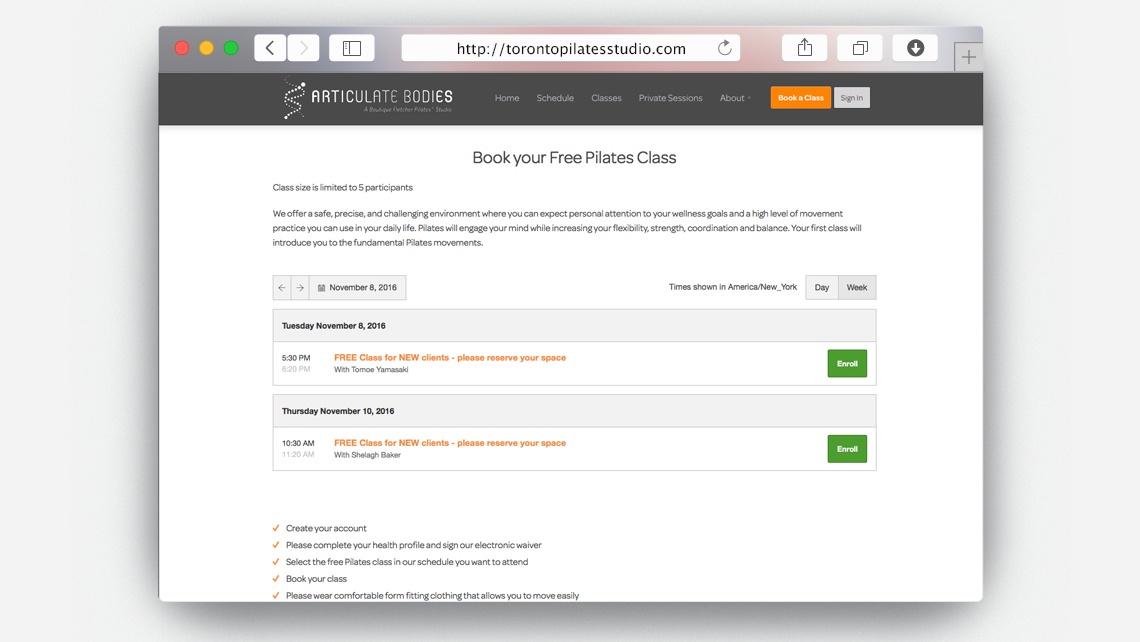Go to next date in the schedule
The width and height of the screenshot is (1140, 642).
tap(300, 287)
